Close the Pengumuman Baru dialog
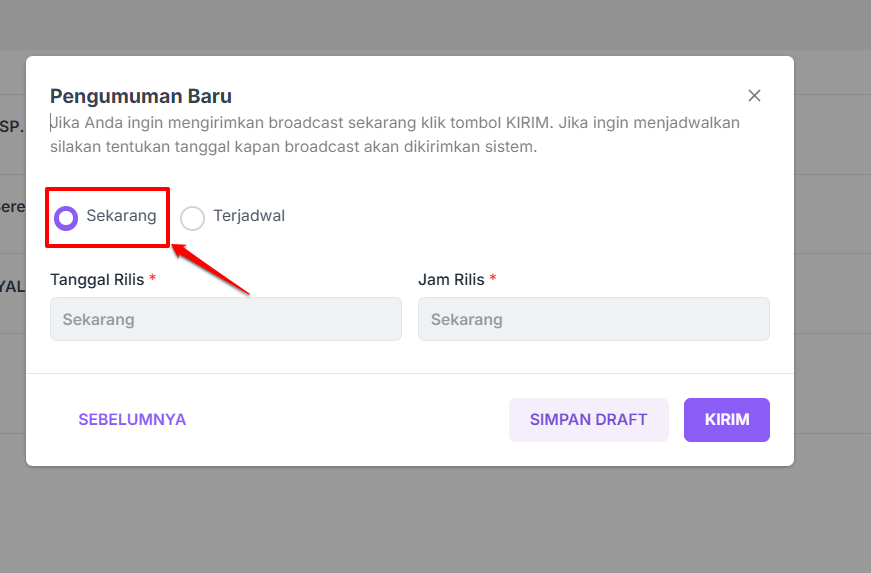The image size is (871, 573). [x=754, y=96]
